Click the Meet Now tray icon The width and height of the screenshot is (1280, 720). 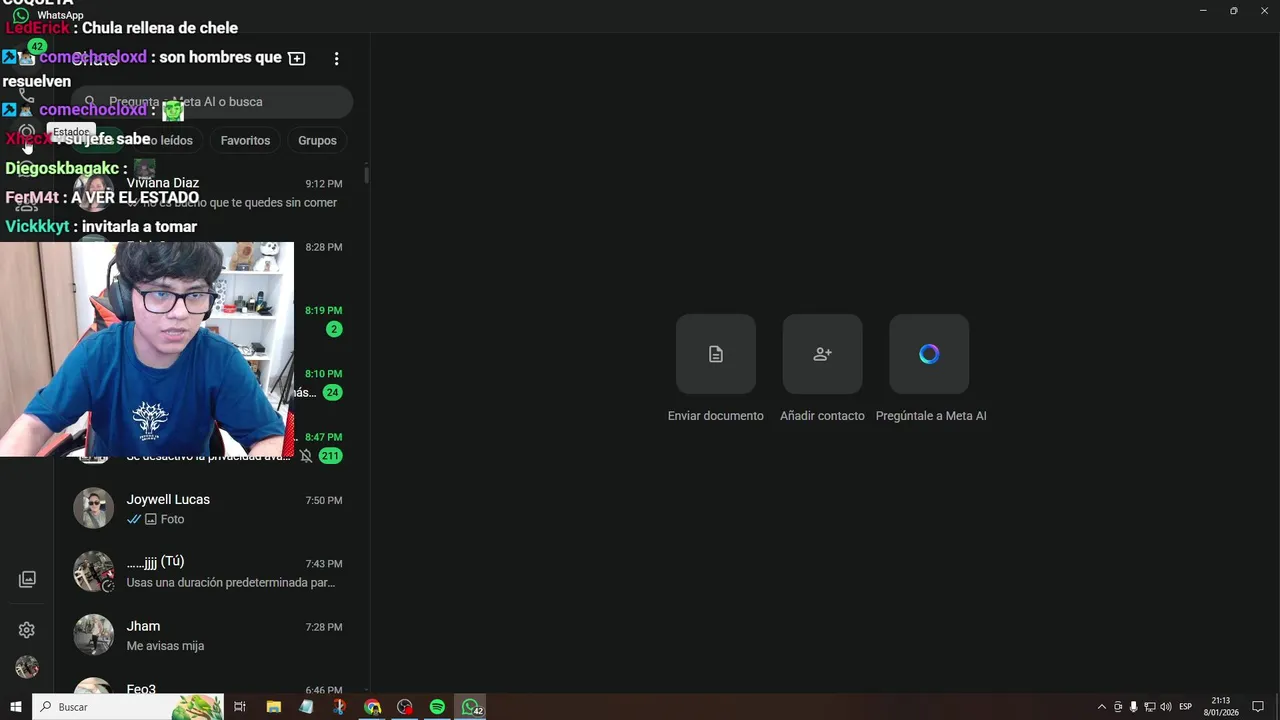(1118, 707)
